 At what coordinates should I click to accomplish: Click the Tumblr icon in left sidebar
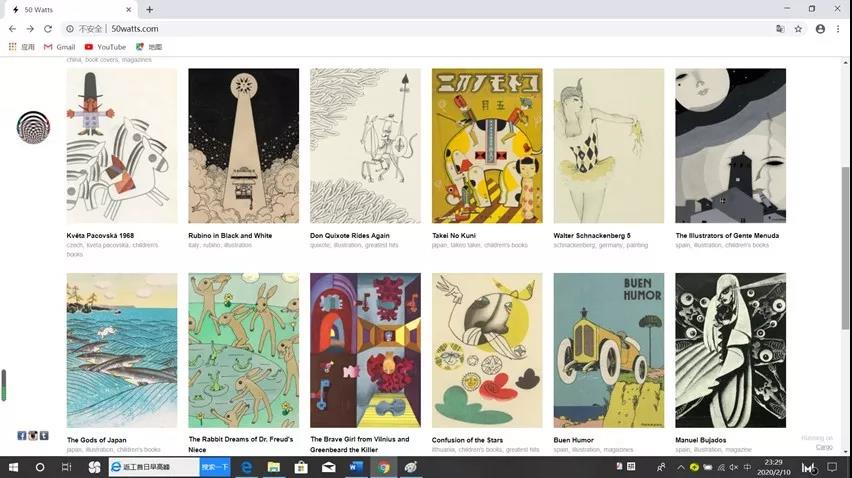tap(44, 436)
